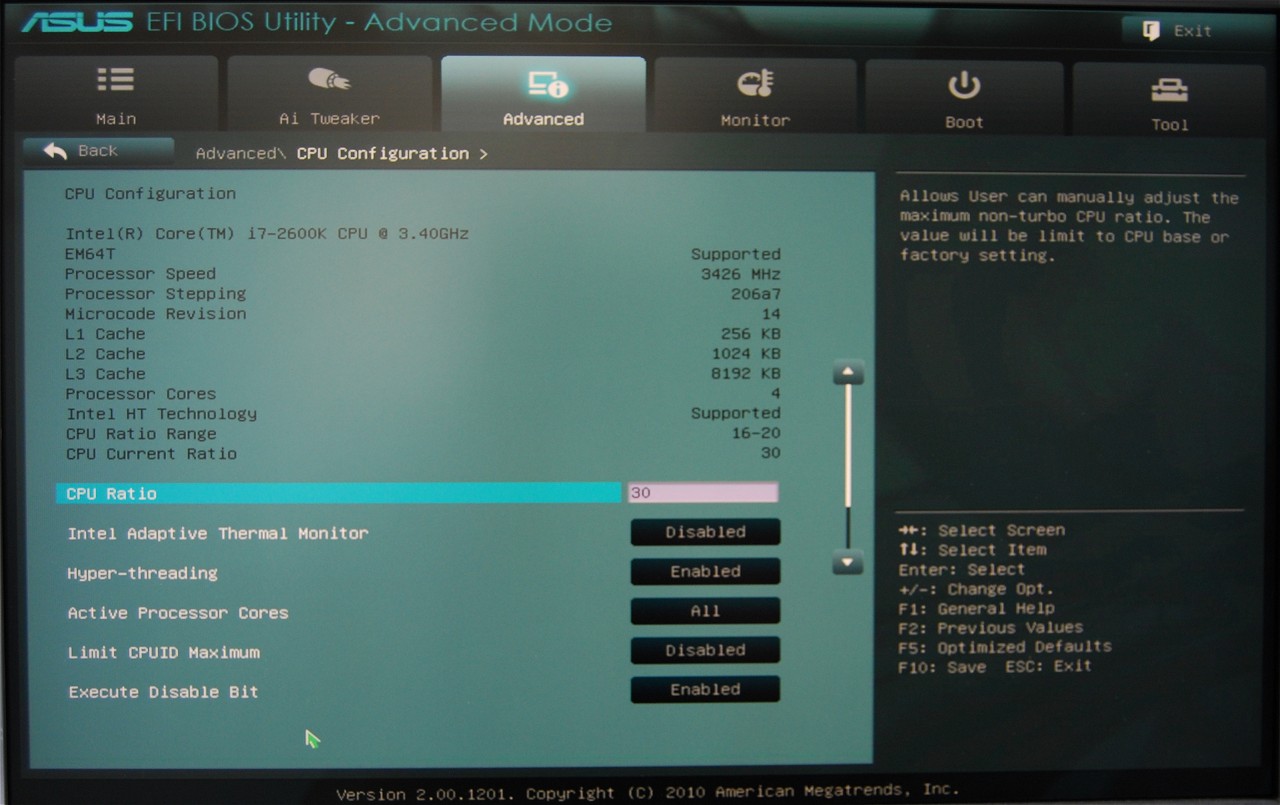This screenshot has width=1280, height=805.
Task: Click the CPU Ratio value field
Action: click(x=702, y=493)
